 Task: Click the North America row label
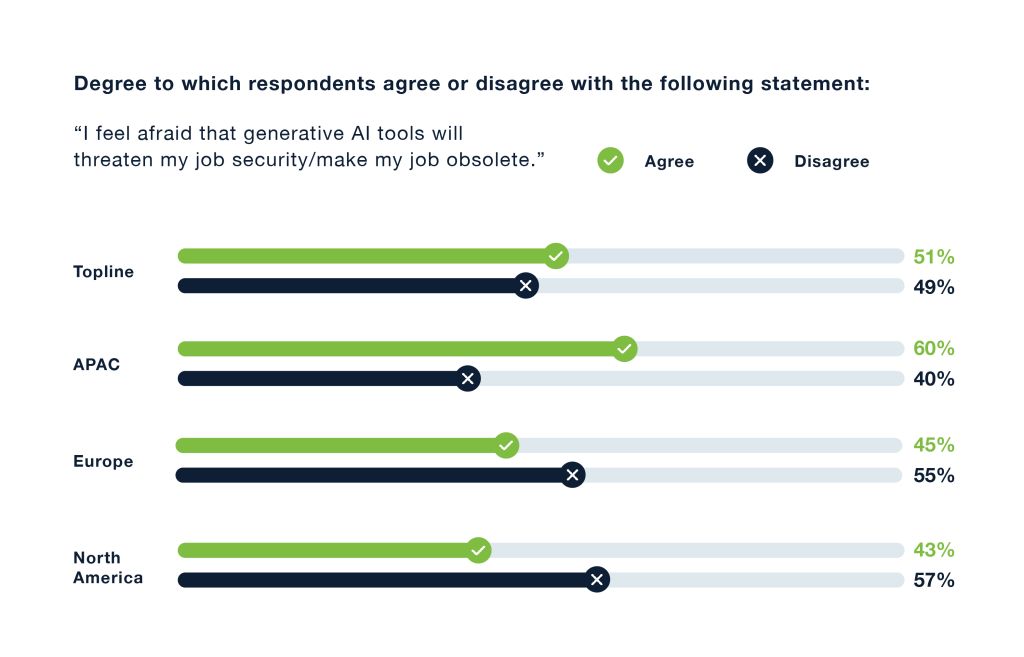[108, 567]
